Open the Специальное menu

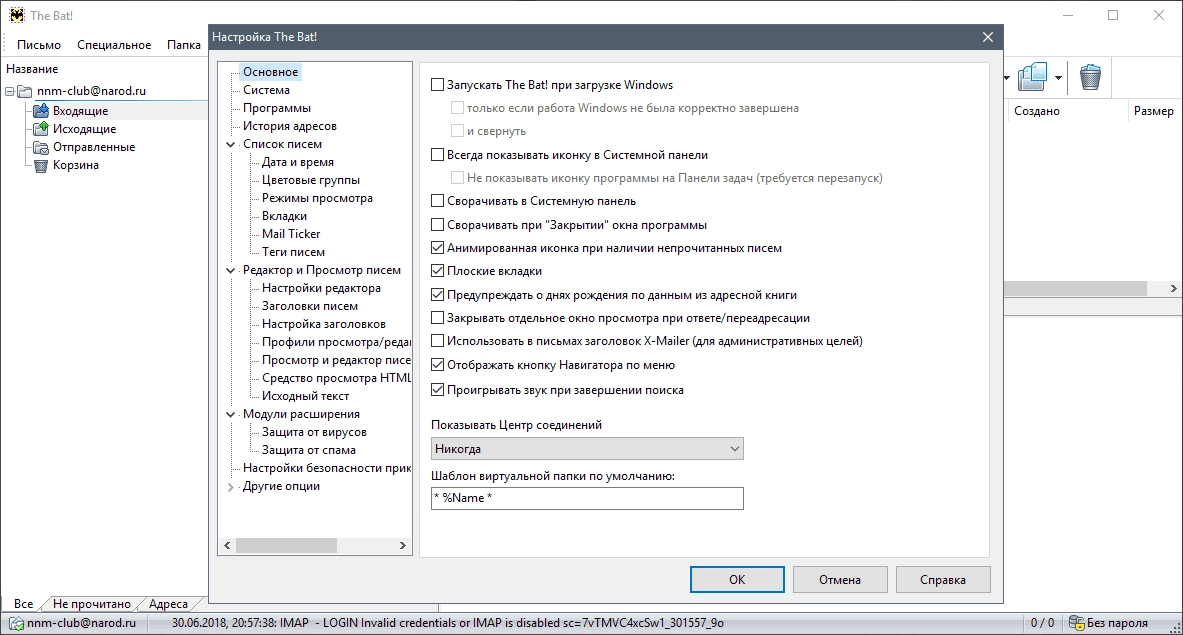pos(114,45)
